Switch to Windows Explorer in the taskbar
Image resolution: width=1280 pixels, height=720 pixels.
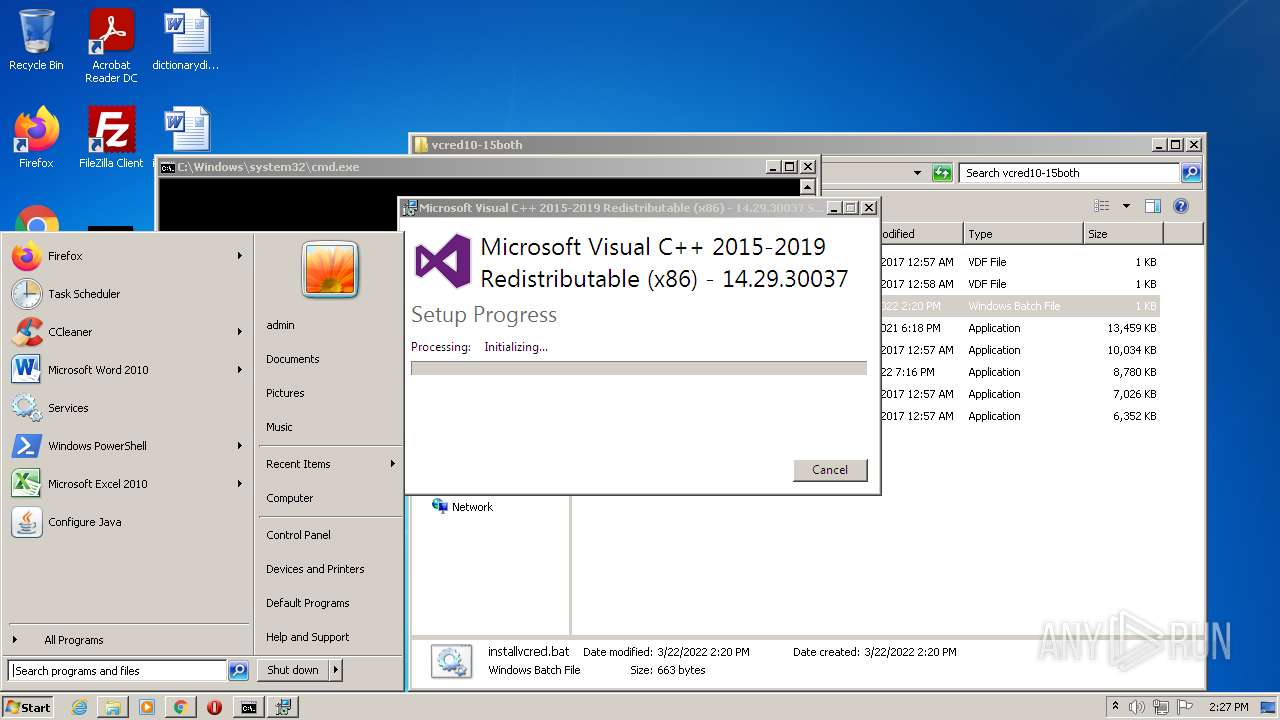pos(113,707)
